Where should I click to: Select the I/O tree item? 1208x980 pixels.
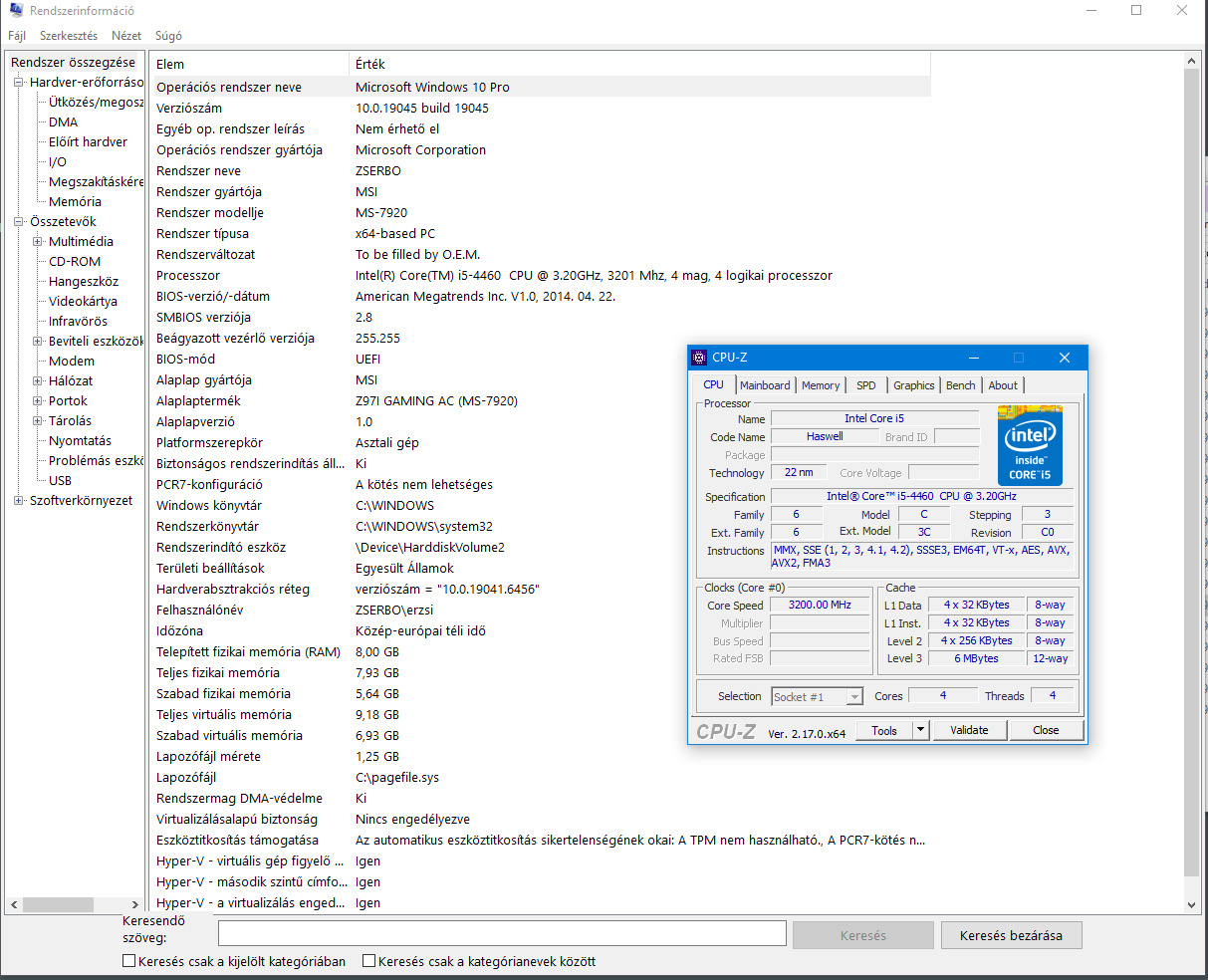58,162
